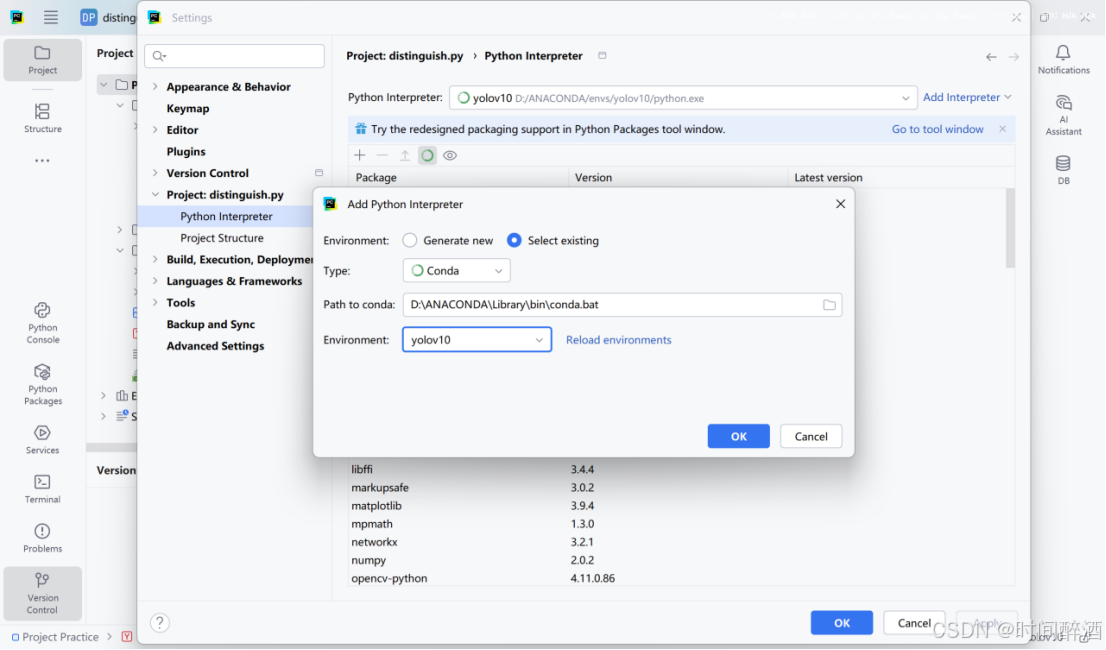Open the Problems tool window
Image resolution: width=1106 pixels, height=650 pixels.
[42, 538]
